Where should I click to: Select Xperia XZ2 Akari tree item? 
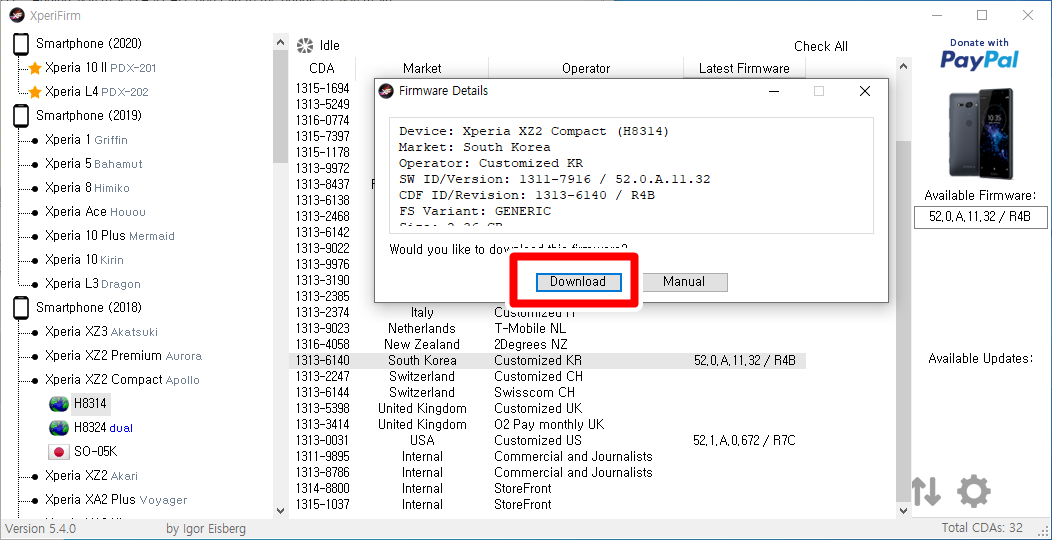(x=91, y=476)
